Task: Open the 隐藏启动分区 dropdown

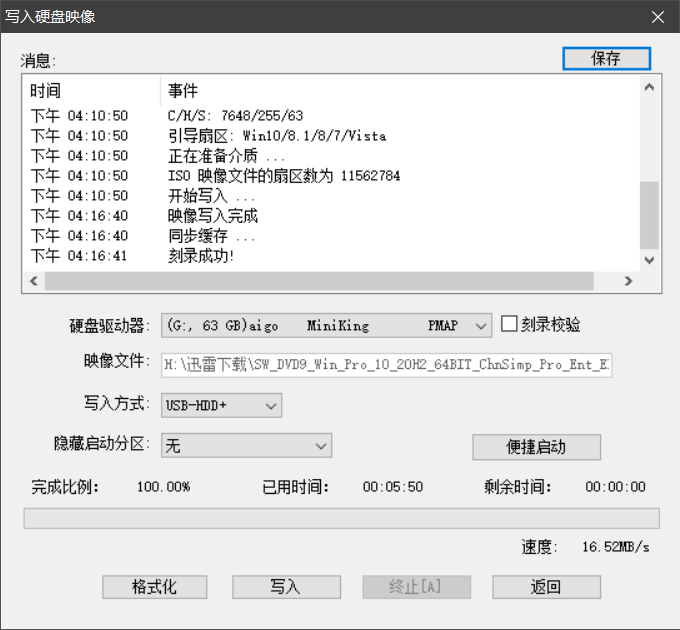Action: (246, 445)
